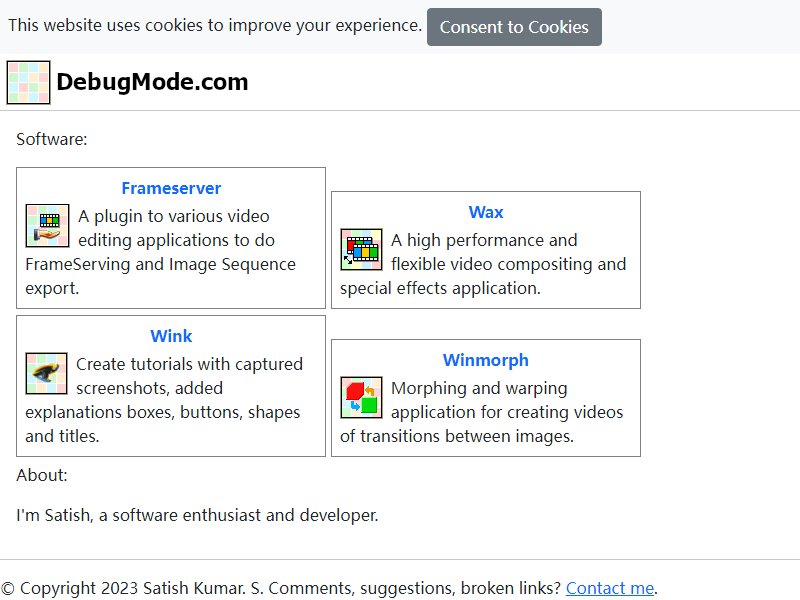Open the Frameserver title link

point(171,188)
